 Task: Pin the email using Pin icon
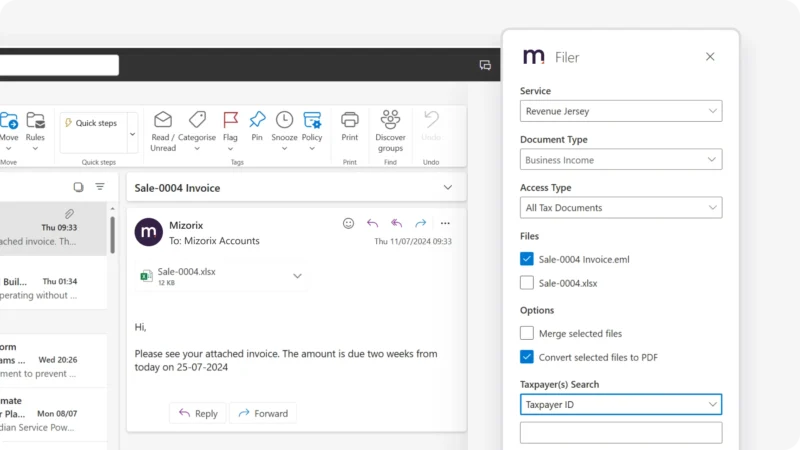[x=257, y=119]
